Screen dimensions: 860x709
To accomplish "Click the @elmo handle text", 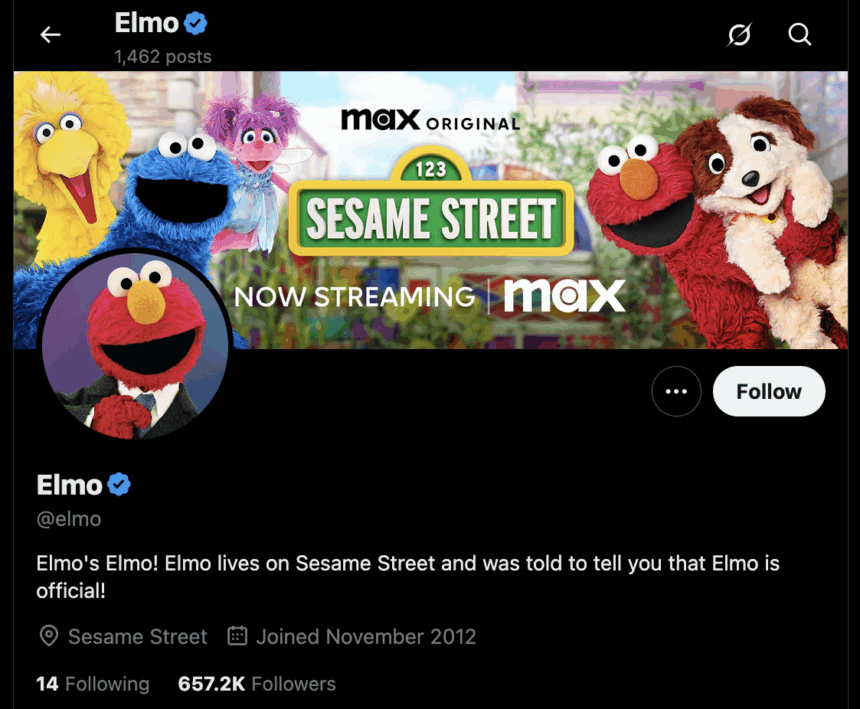I will click(x=69, y=519).
